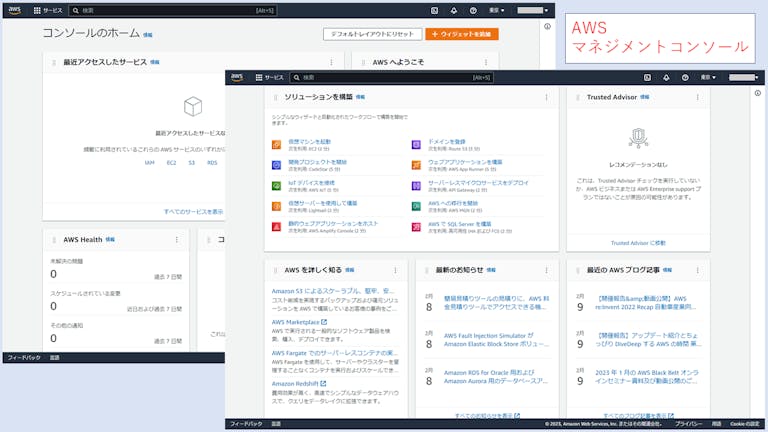Screen dimensions: 768x432
Task: Open menu for latest announcements widget
Action: [547, 270]
